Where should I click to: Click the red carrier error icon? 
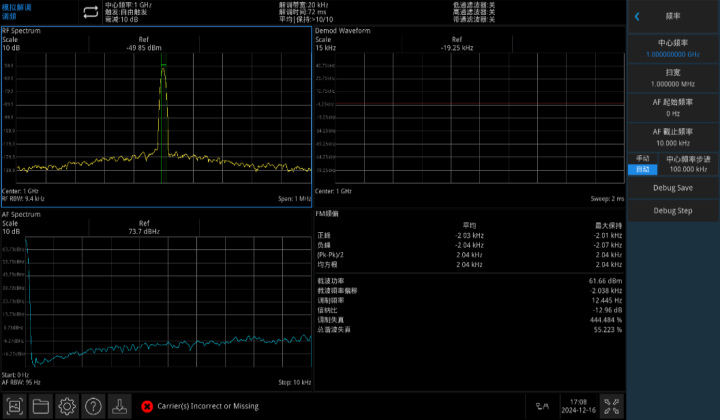click(x=147, y=406)
